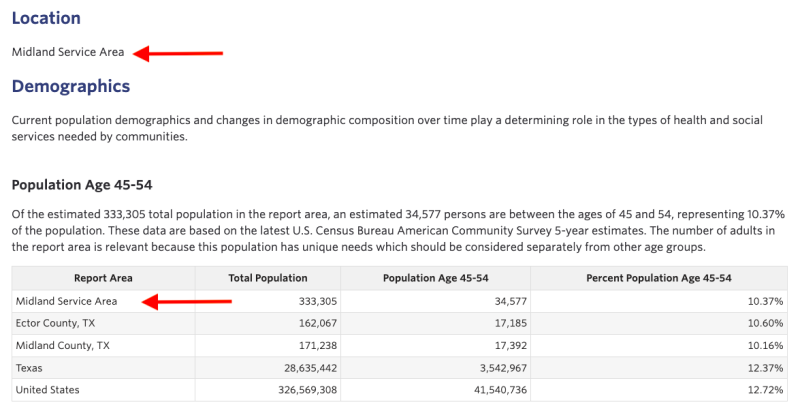
Task: Click the 3,542,967 population cell for Texas
Action: (495, 367)
